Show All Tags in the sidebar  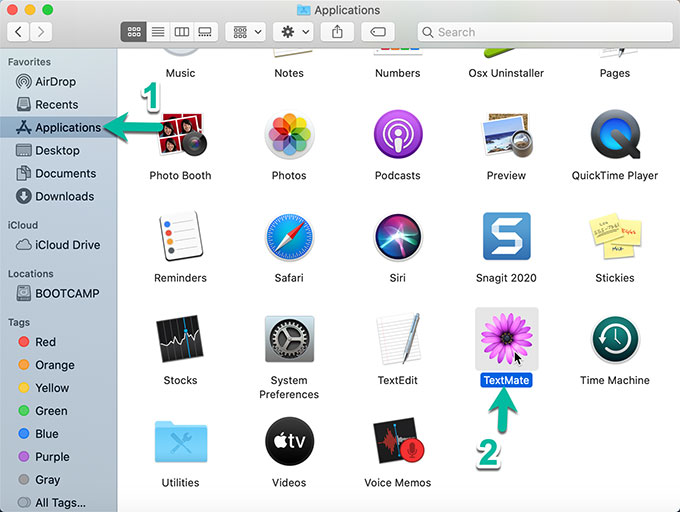tap(59, 503)
